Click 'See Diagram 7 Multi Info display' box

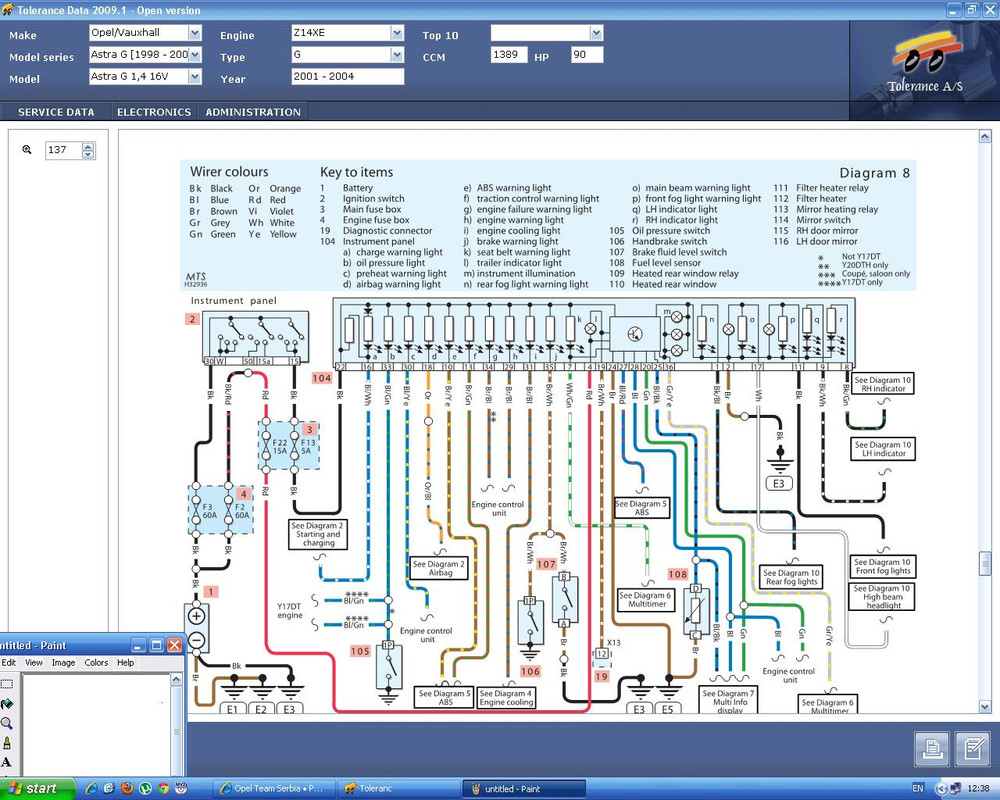(729, 701)
